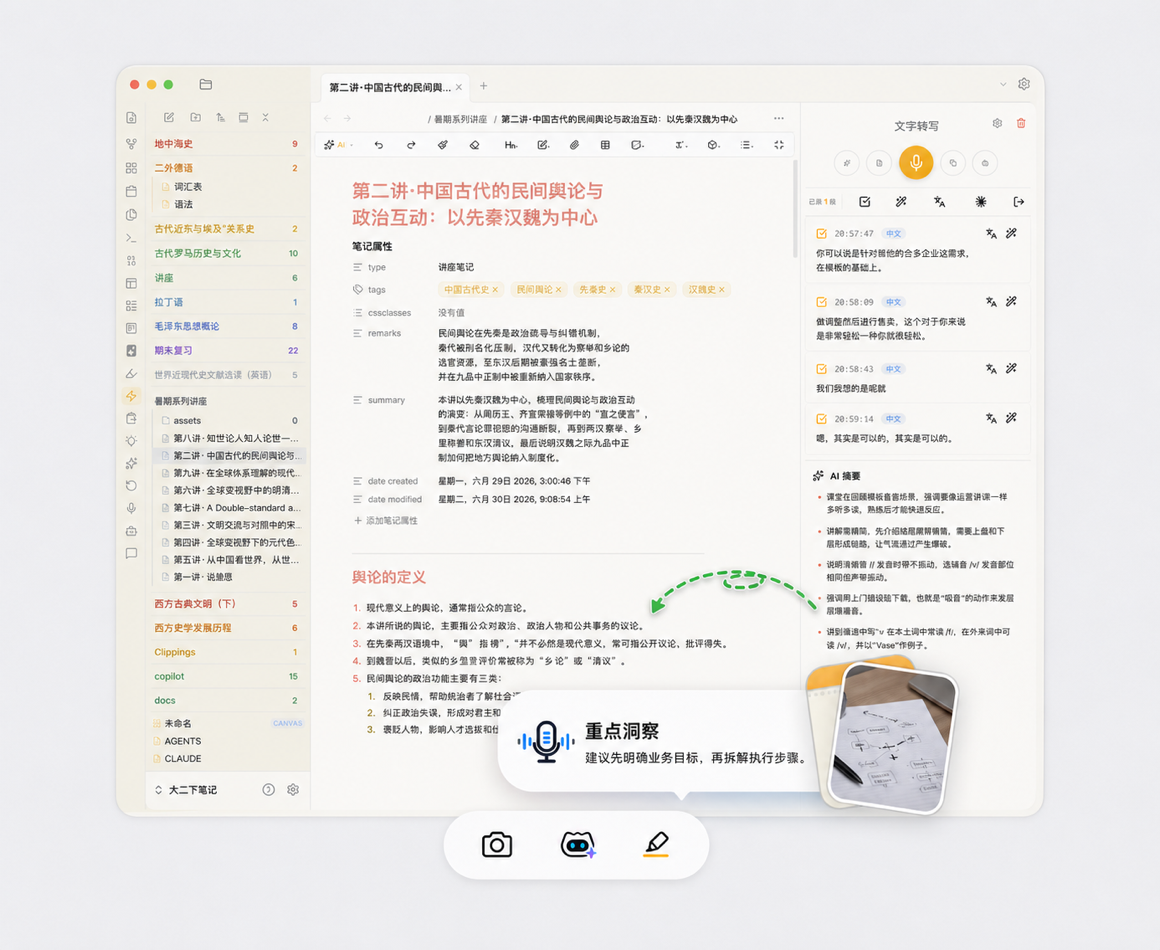The width and height of the screenshot is (1160, 950).
Task: Click the red trash icon in transcription panel
Action: tap(1021, 124)
